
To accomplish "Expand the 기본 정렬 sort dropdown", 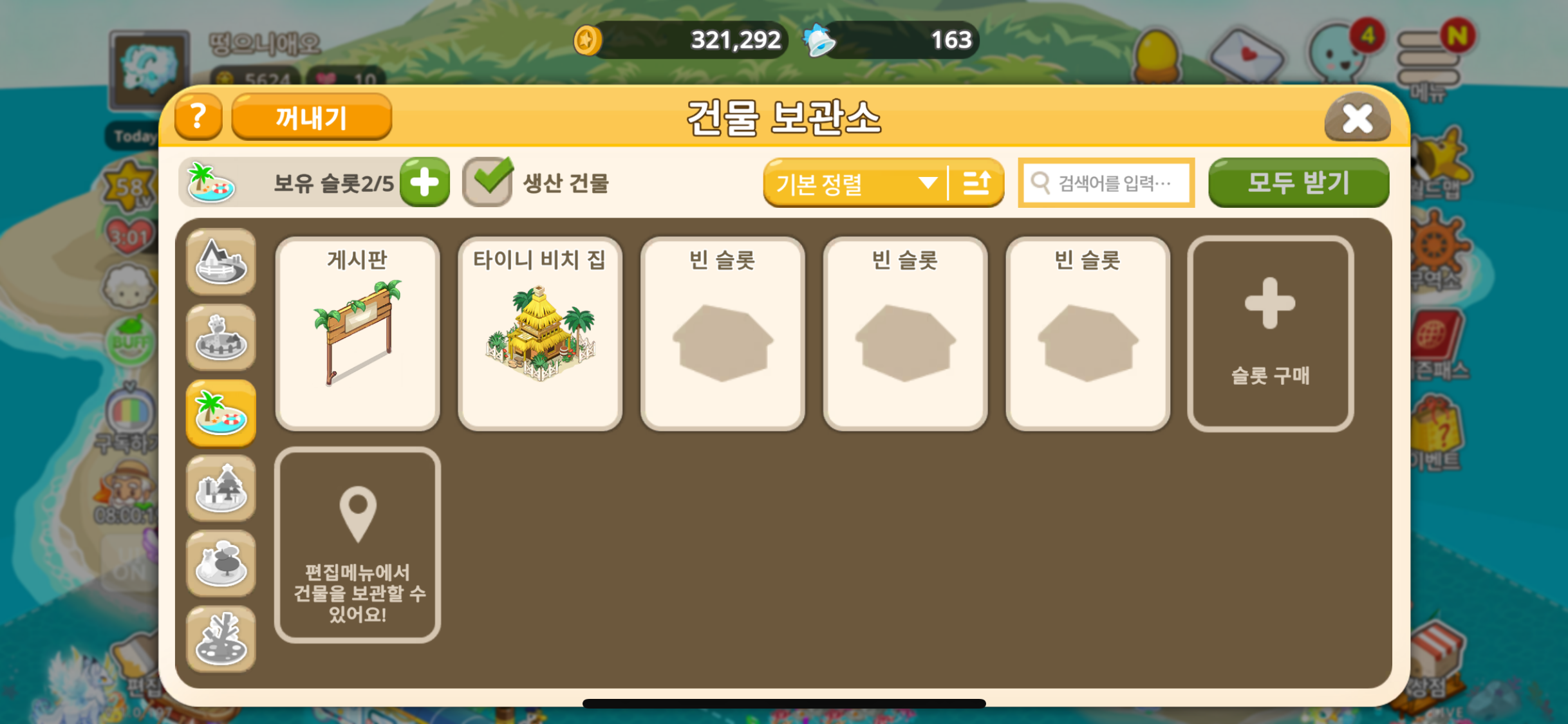I will point(855,184).
